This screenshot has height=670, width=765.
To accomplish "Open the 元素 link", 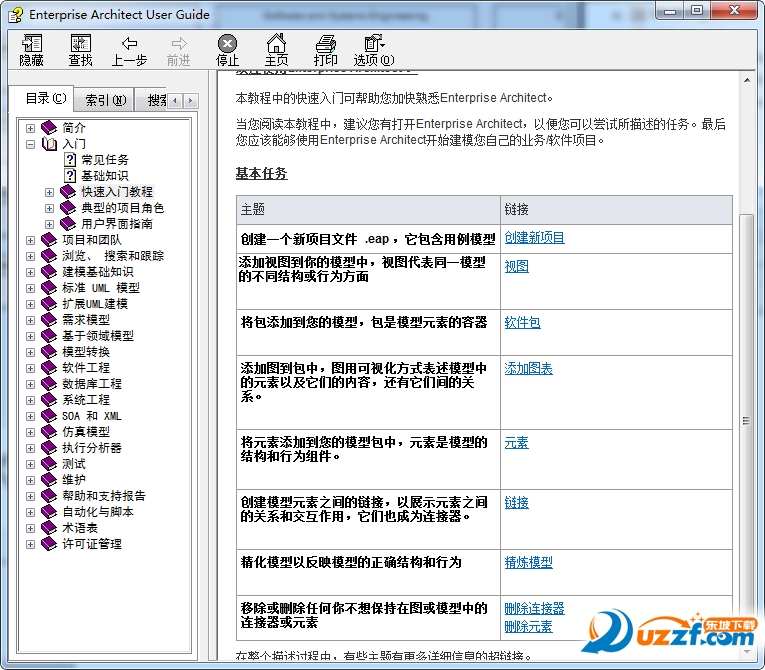I will click(x=516, y=443).
